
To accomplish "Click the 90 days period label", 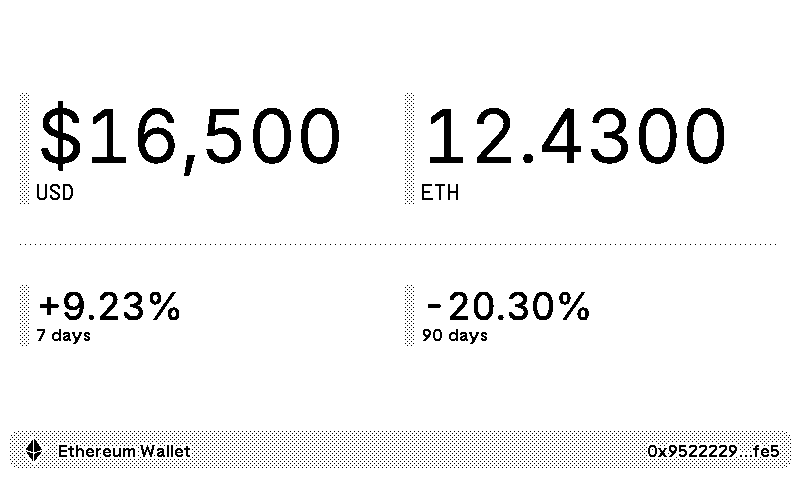I will click(x=455, y=335).
